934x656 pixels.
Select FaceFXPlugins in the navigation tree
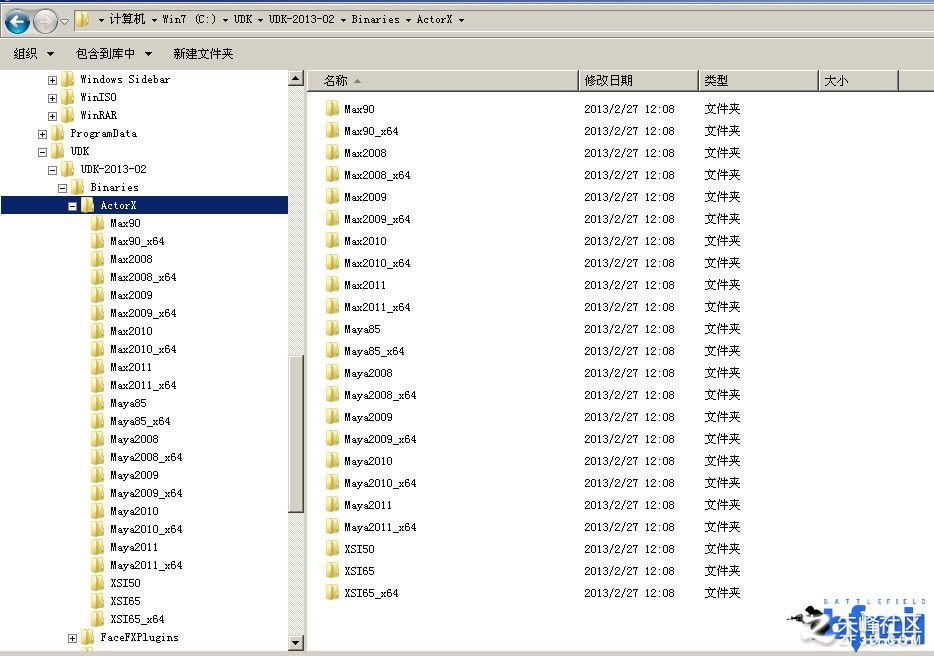(x=139, y=637)
